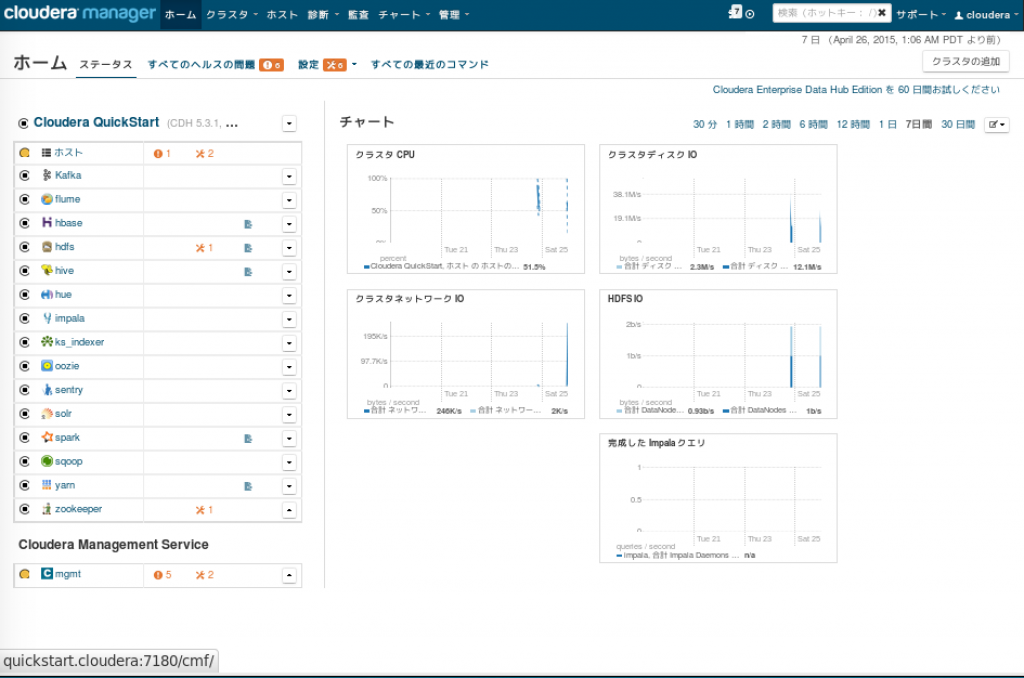Screen dimensions: 1024x678
Task: Open the Kafka service icon
Action: pos(46,175)
